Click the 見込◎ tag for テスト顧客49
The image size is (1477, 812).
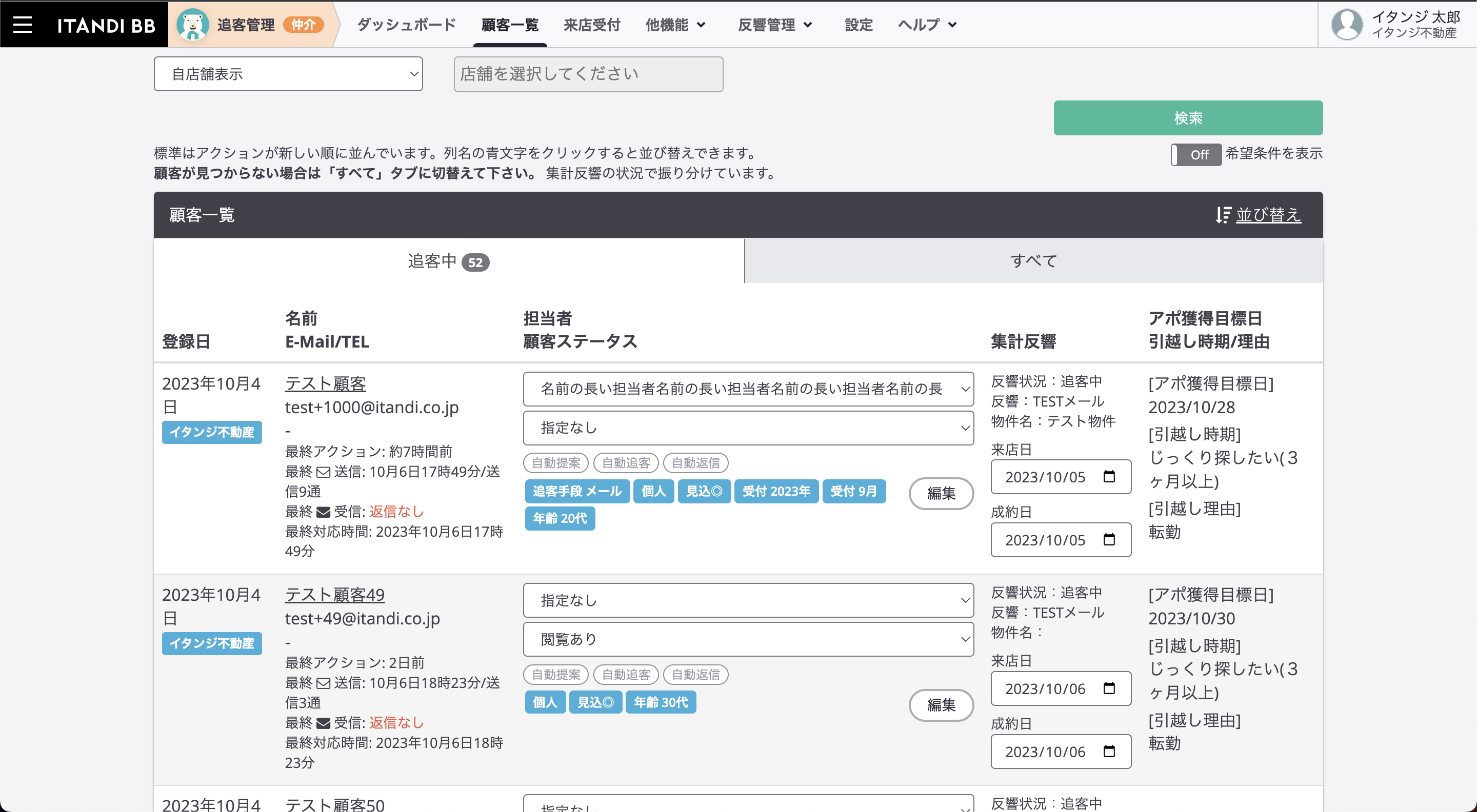click(x=595, y=702)
